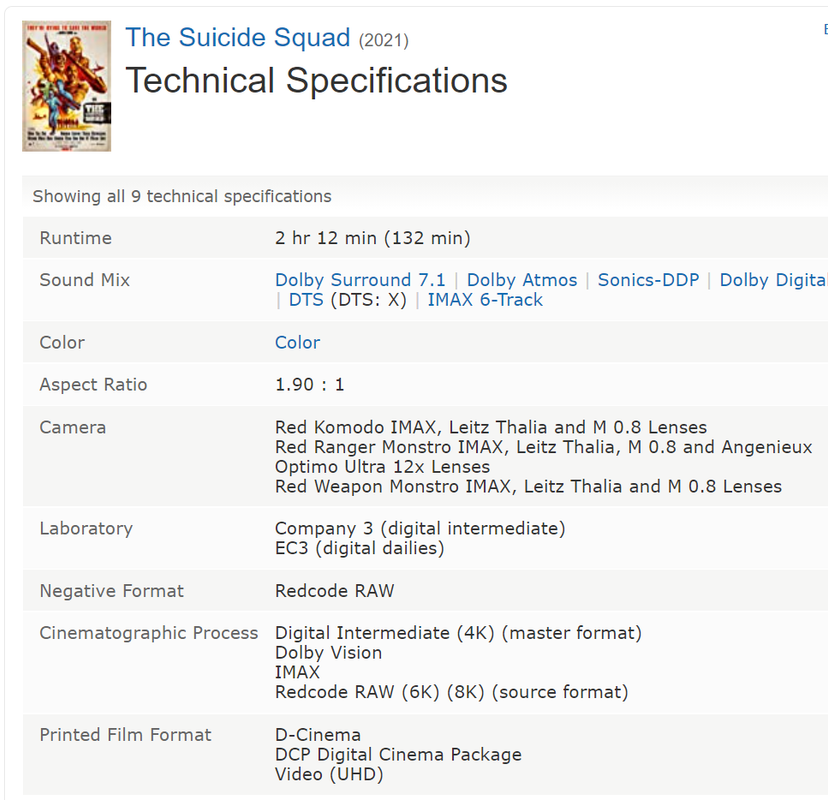The height and width of the screenshot is (800, 828).
Task: Select the 'Technical Specifications' heading
Action: point(316,81)
